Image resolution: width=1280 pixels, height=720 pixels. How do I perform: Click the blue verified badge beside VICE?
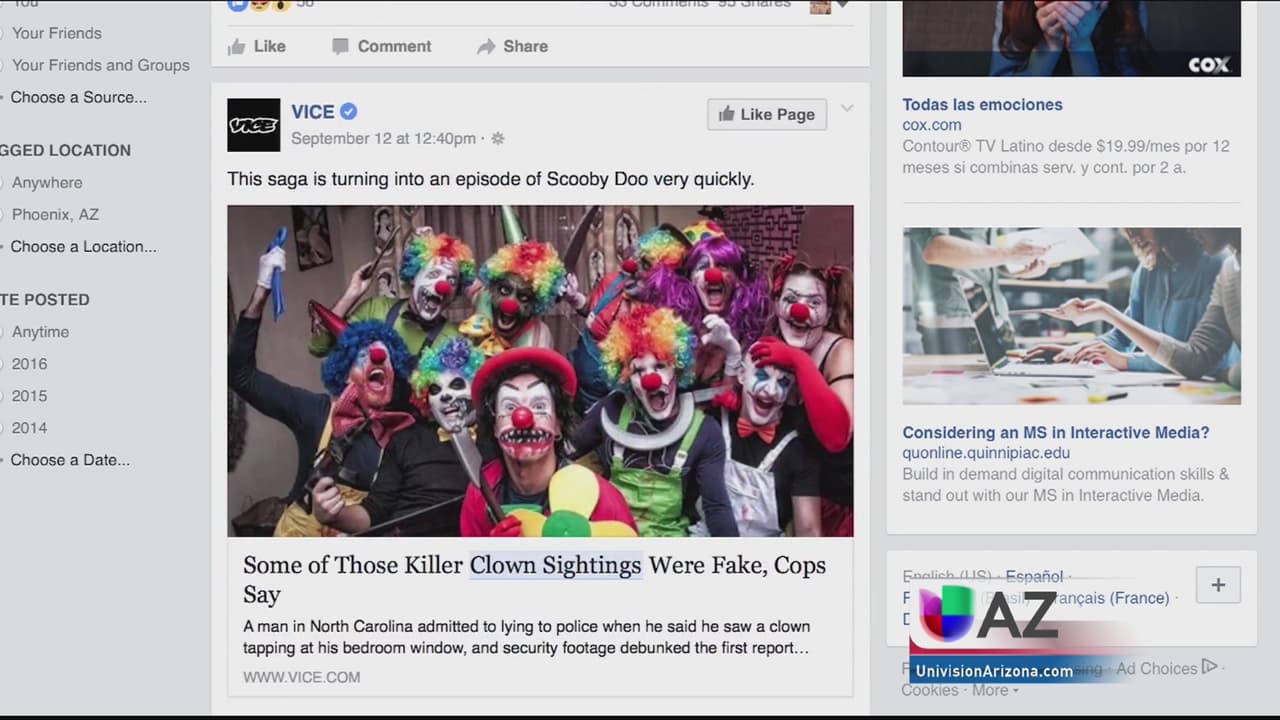(349, 112)
